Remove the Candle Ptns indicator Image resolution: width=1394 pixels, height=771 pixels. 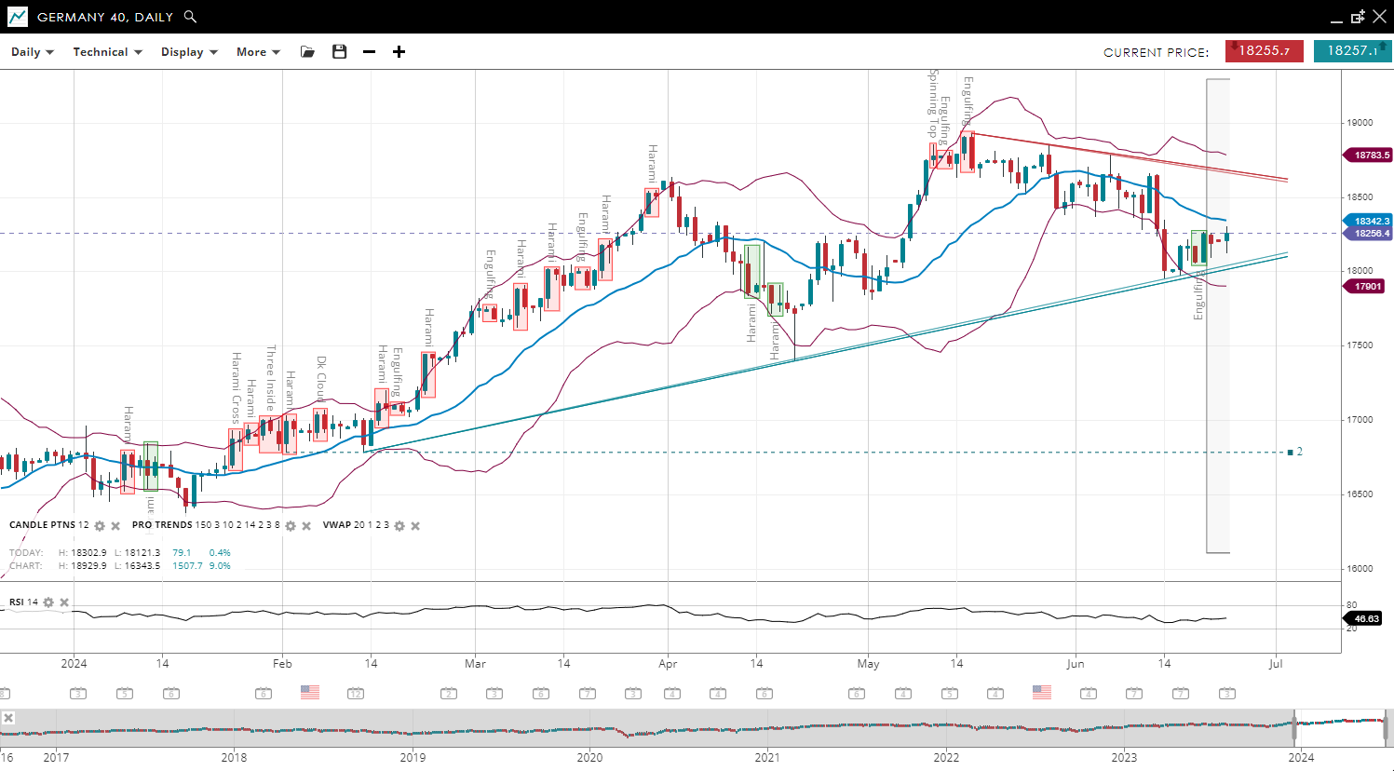pyautogui.click(x=115, y=526)
